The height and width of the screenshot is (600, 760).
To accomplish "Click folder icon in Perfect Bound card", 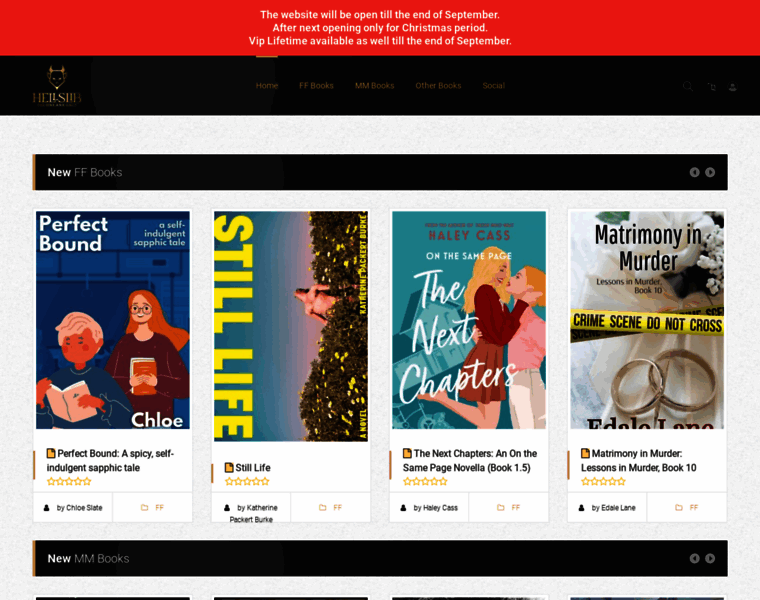I will pos(144,507).
